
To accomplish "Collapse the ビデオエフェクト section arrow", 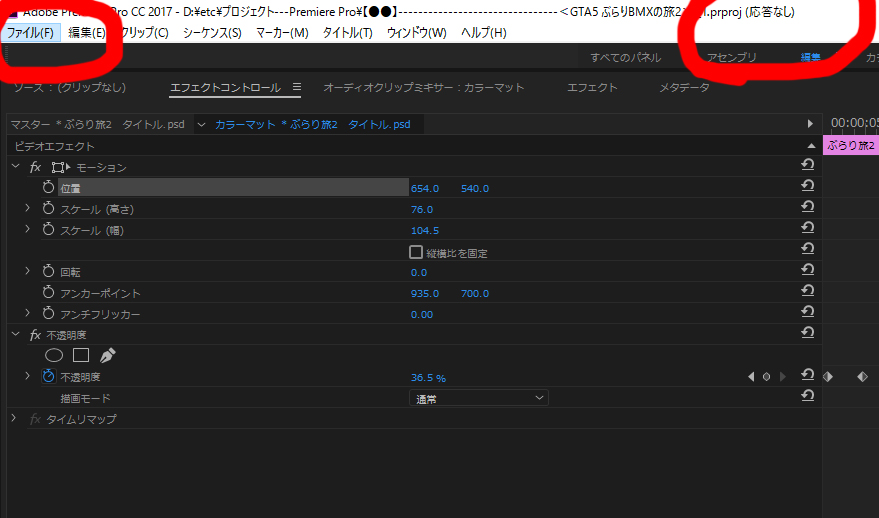I will [x=811, y=146].
